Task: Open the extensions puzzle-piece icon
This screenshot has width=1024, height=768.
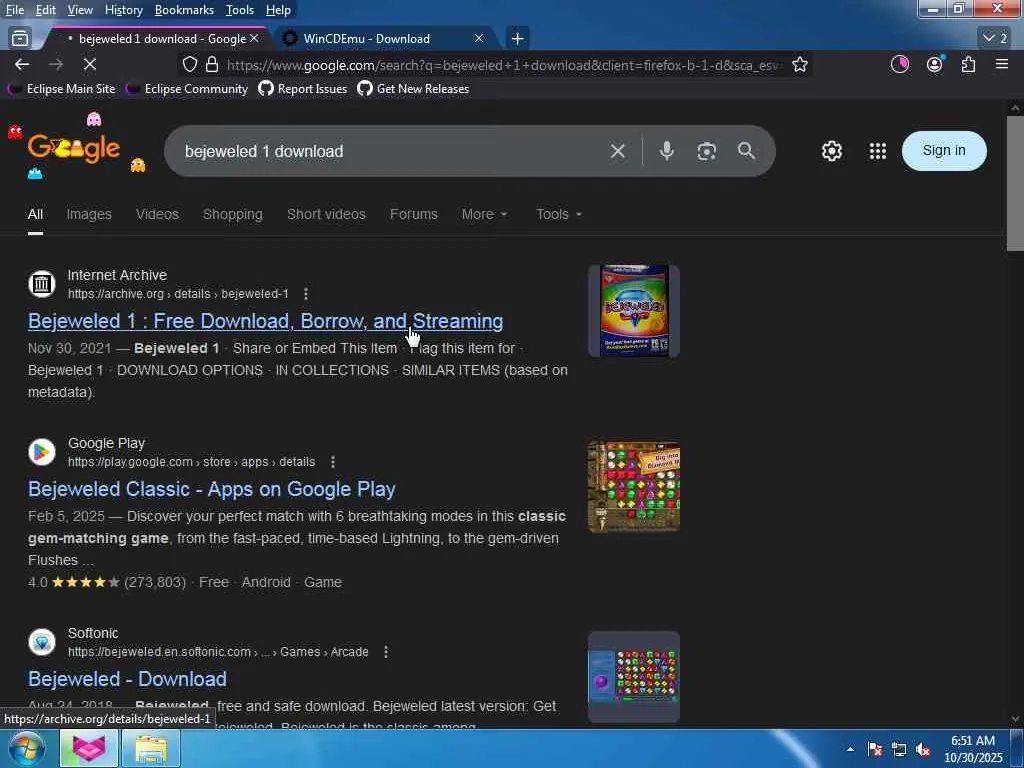Action: (968, 64)
